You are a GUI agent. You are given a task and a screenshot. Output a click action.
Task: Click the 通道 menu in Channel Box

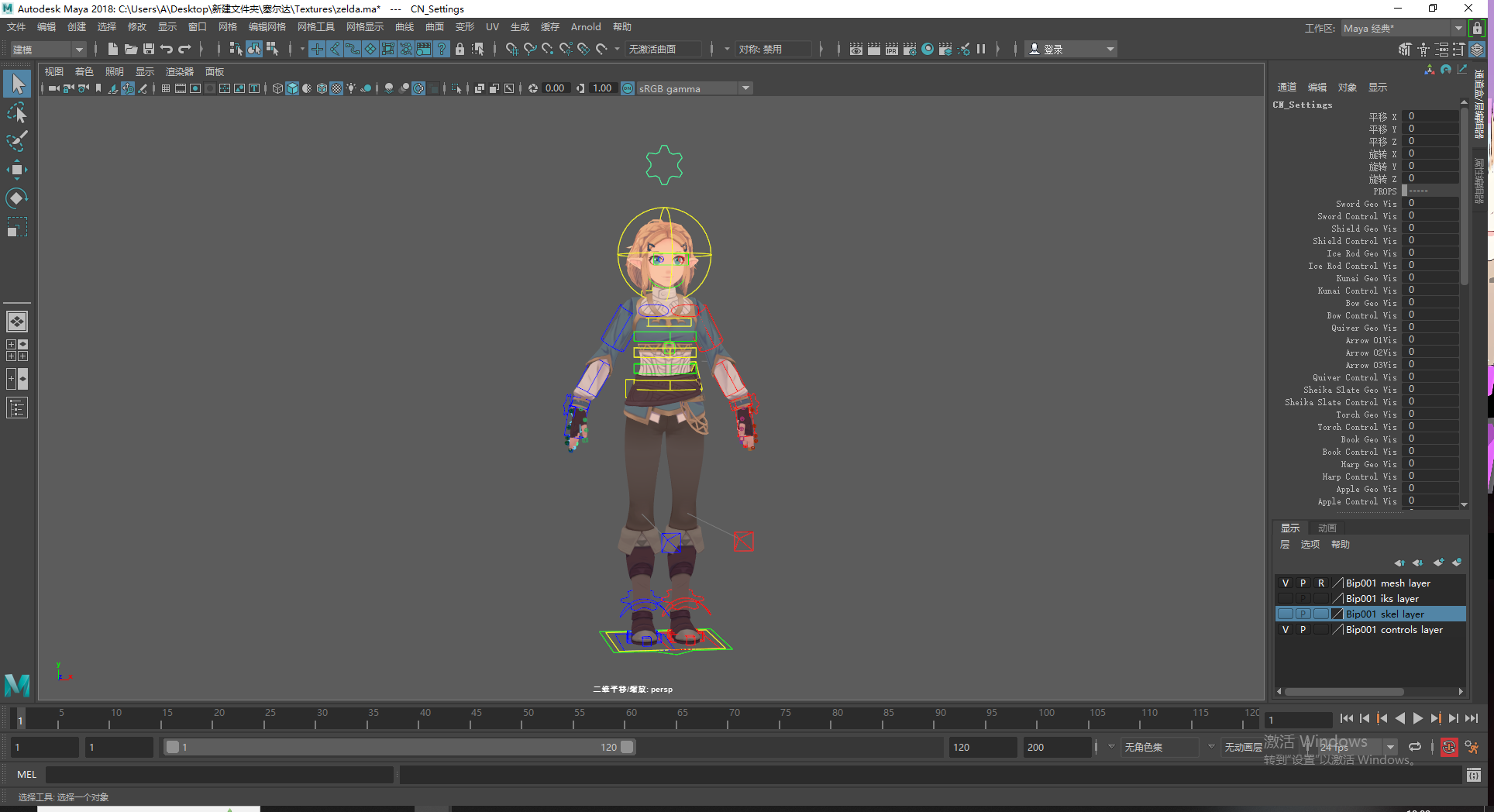click(1286, 87)
